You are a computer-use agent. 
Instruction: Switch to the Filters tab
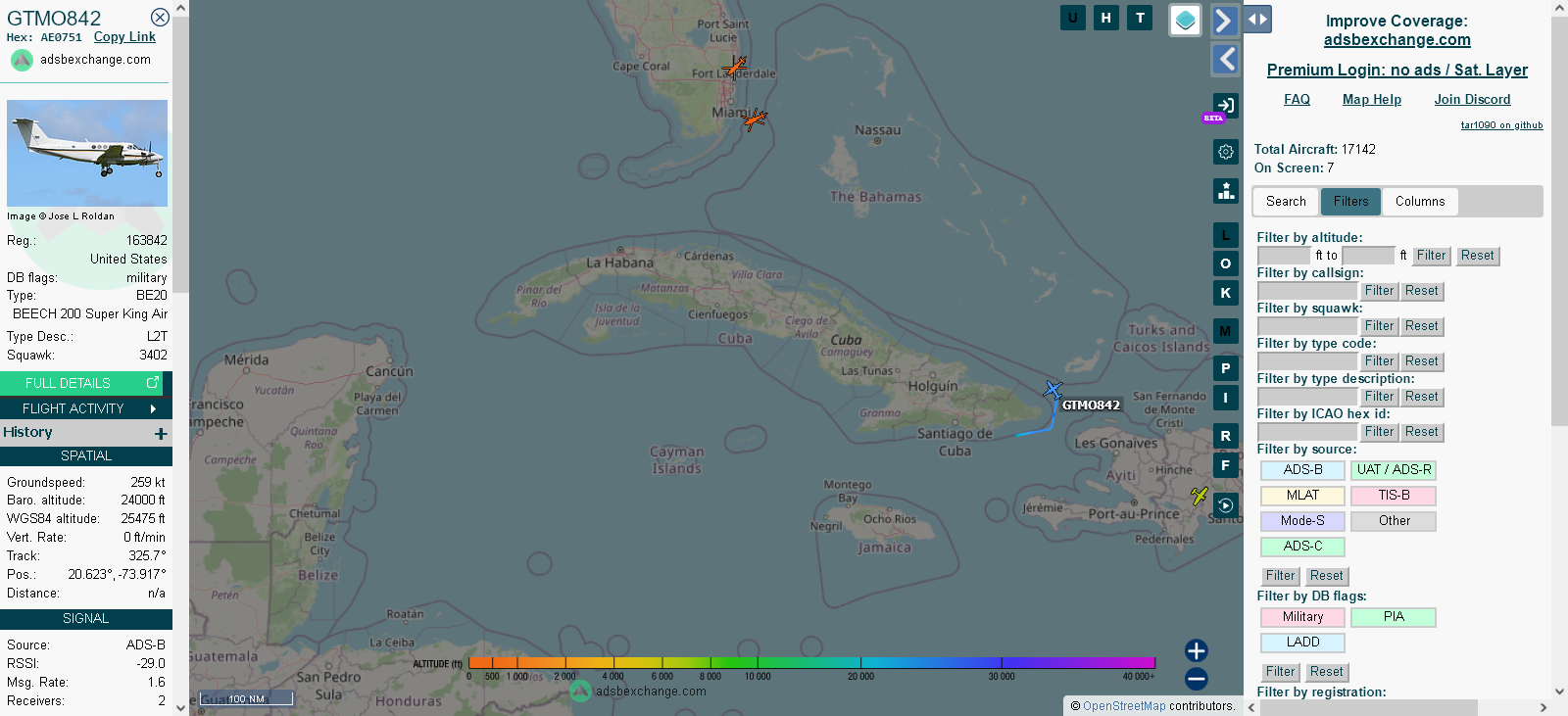coord(1350,202)
